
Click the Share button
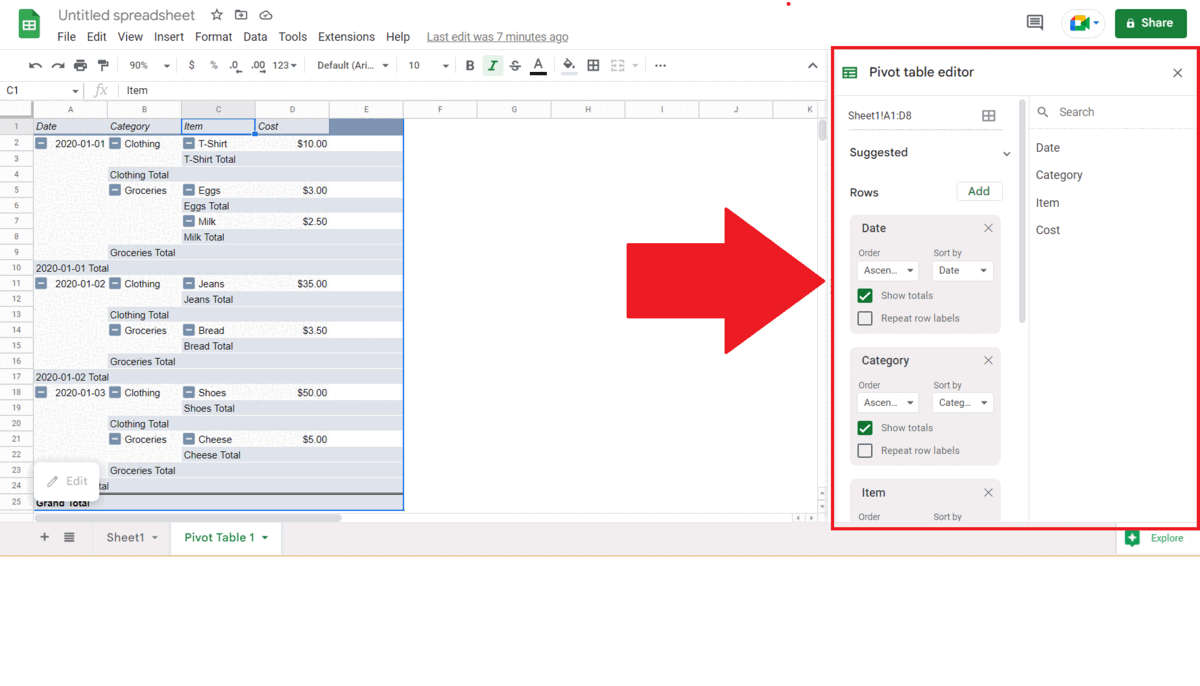pos(1150,22)
